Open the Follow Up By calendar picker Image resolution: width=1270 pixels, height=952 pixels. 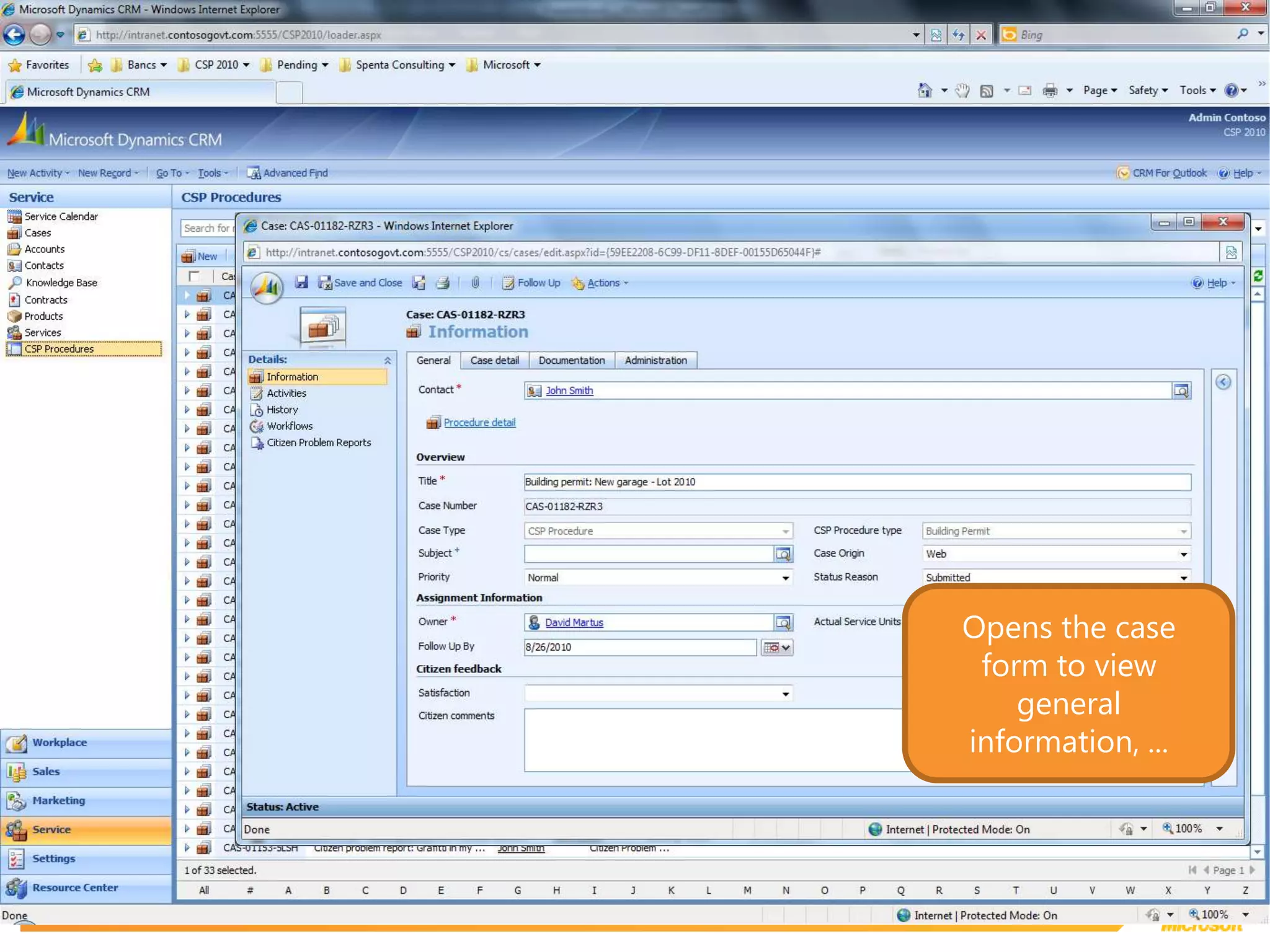click(x=776, y=647)
